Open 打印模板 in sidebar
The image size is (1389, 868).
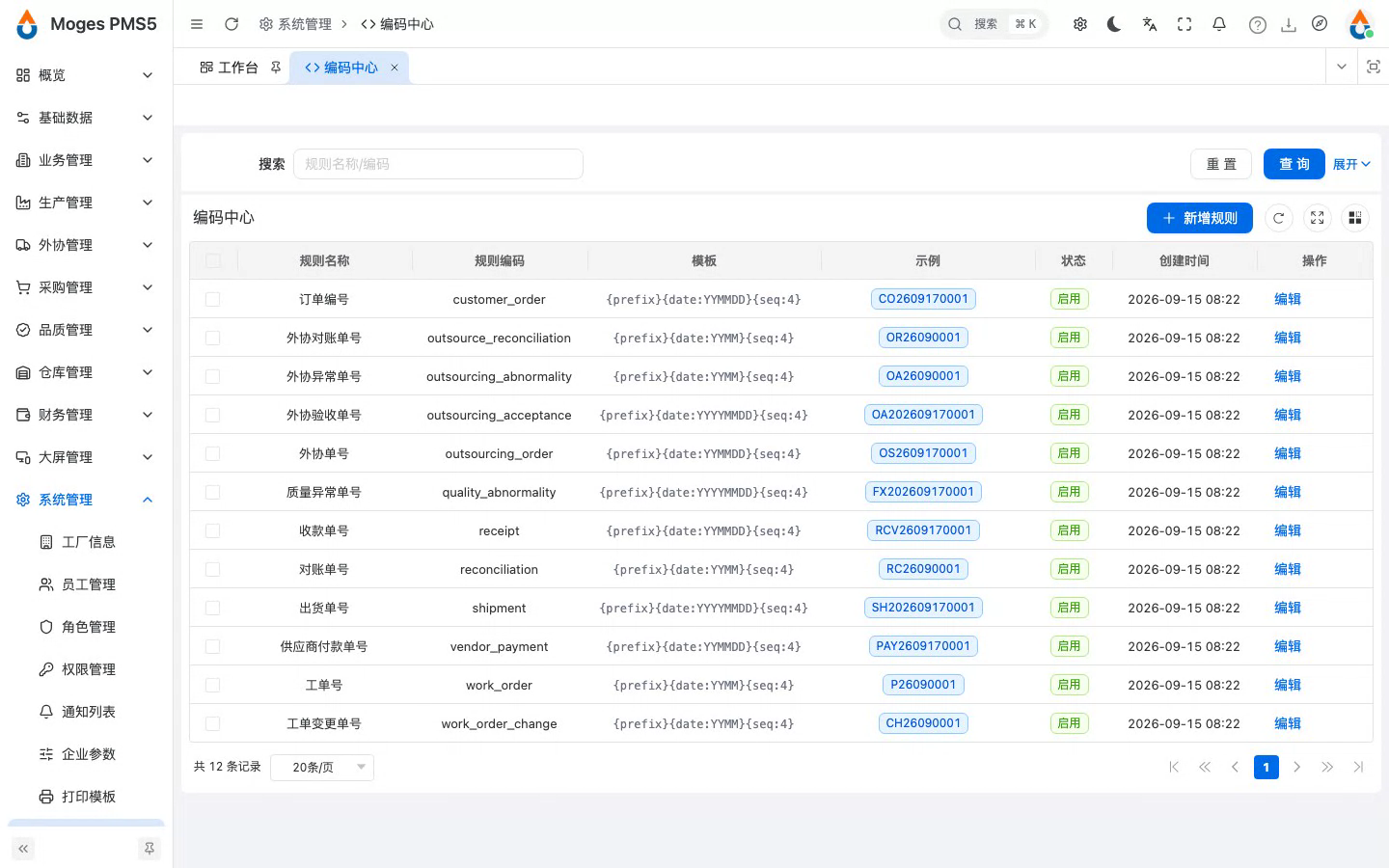pyautogui.click(x=88, y=797)
